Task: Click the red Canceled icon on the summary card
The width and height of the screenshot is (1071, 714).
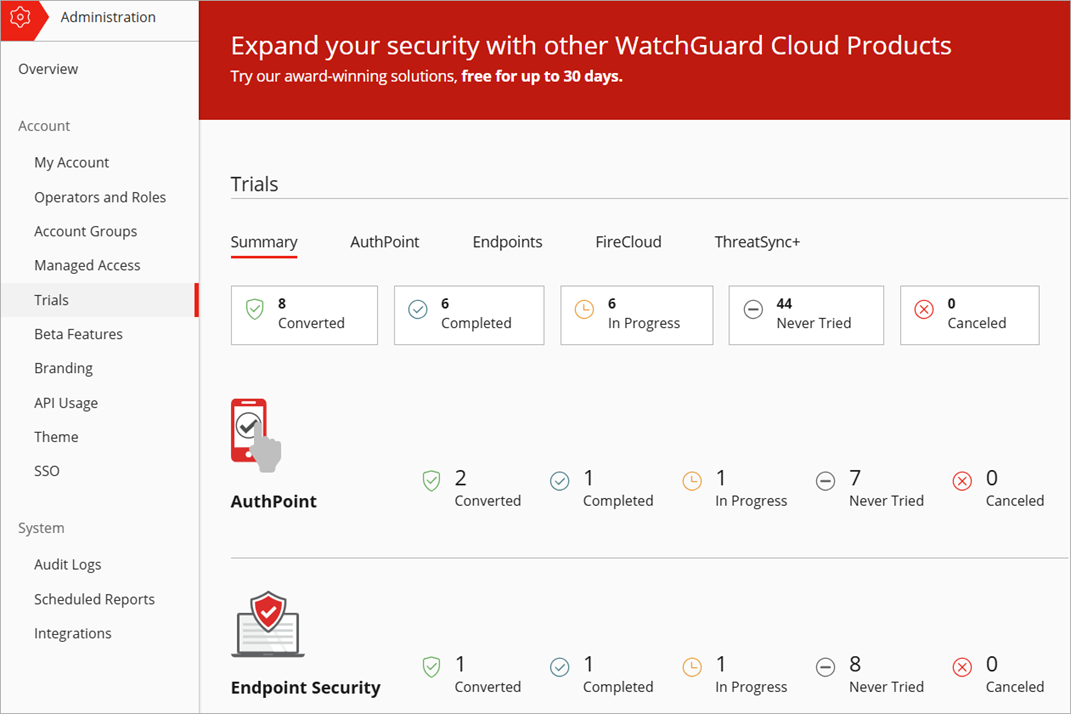Action: click(923, 310)
